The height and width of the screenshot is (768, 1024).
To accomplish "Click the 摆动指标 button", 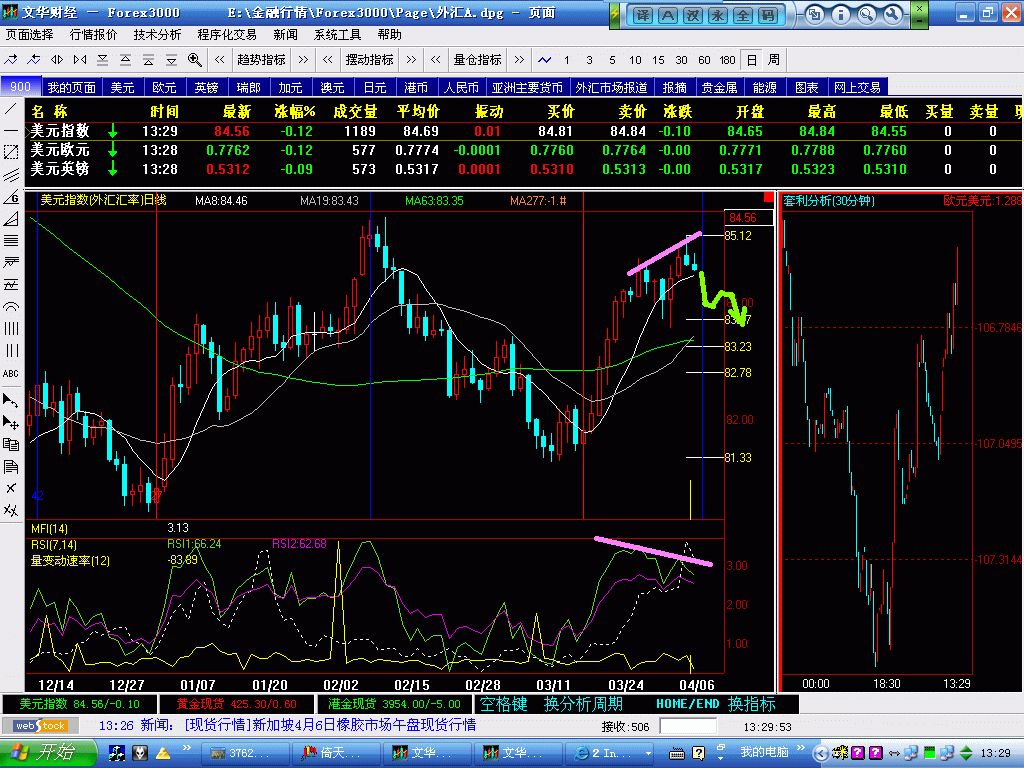I will [x=369, y=60].
